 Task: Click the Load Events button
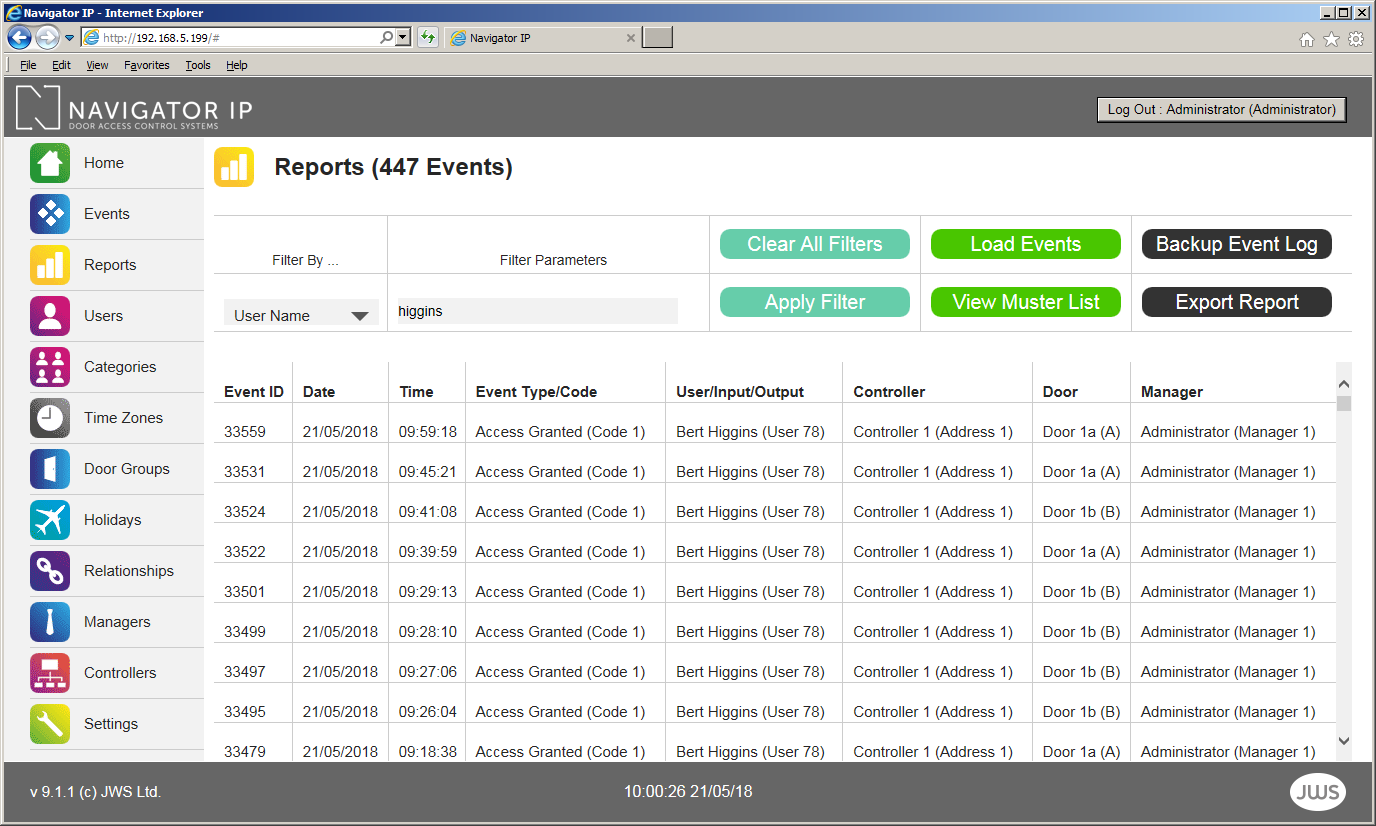coord(1026,244)
